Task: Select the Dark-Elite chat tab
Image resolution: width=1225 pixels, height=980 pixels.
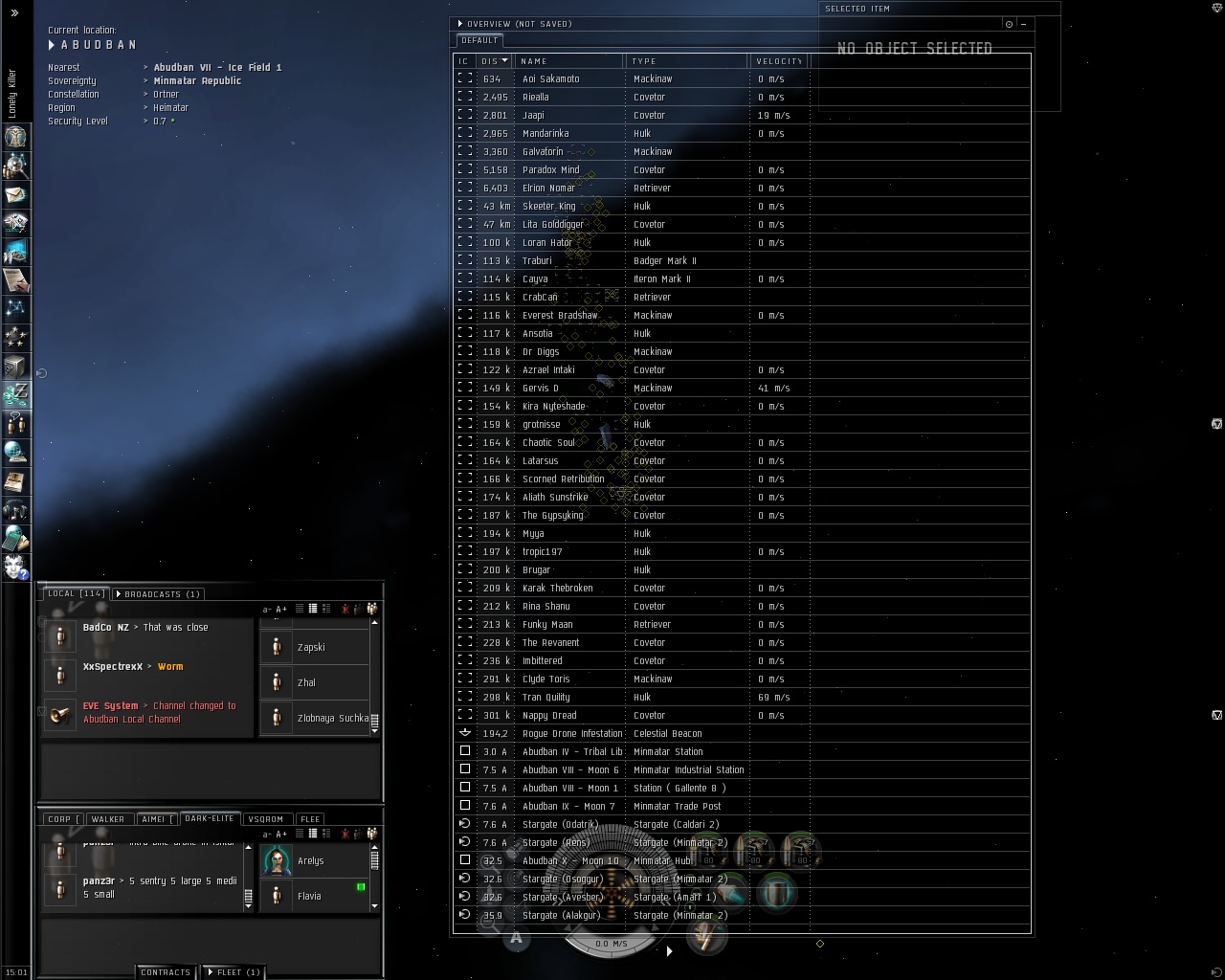Action: pyautogui.click(x=210, y=818)
